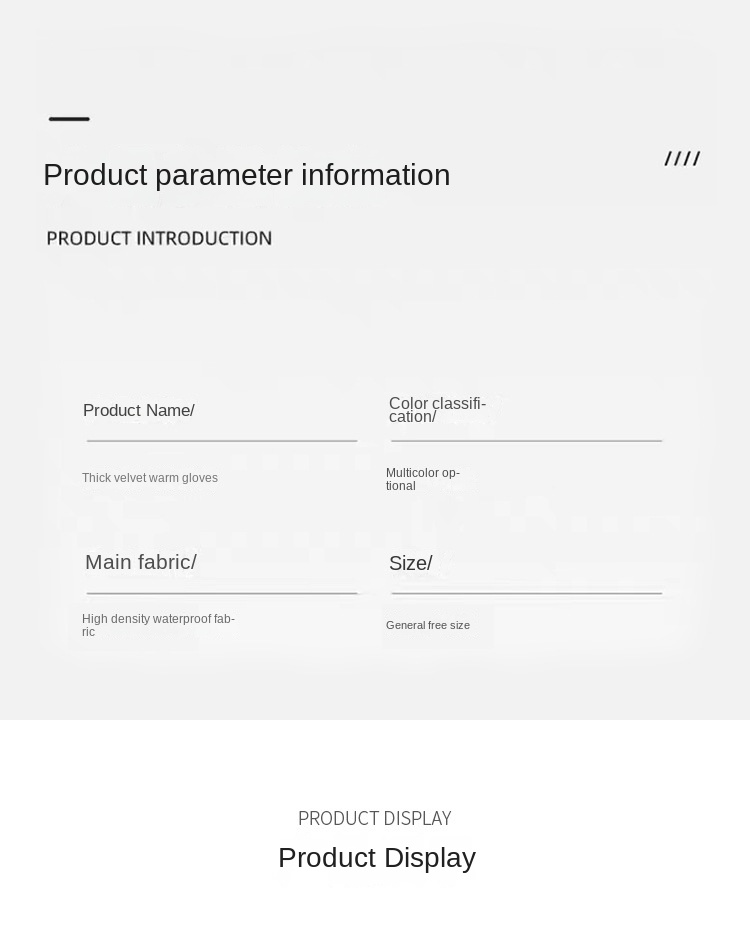The width and height of the screenshot is (750, 948).
Task: Click the white area below "Product Display"
Action: [375, 915]
